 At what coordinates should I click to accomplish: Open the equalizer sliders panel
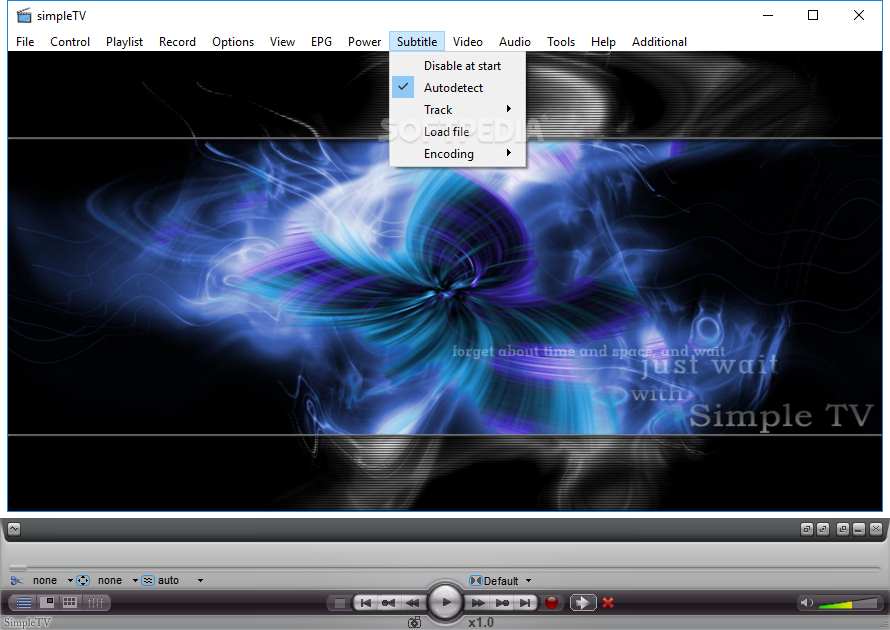click(95, 602)
